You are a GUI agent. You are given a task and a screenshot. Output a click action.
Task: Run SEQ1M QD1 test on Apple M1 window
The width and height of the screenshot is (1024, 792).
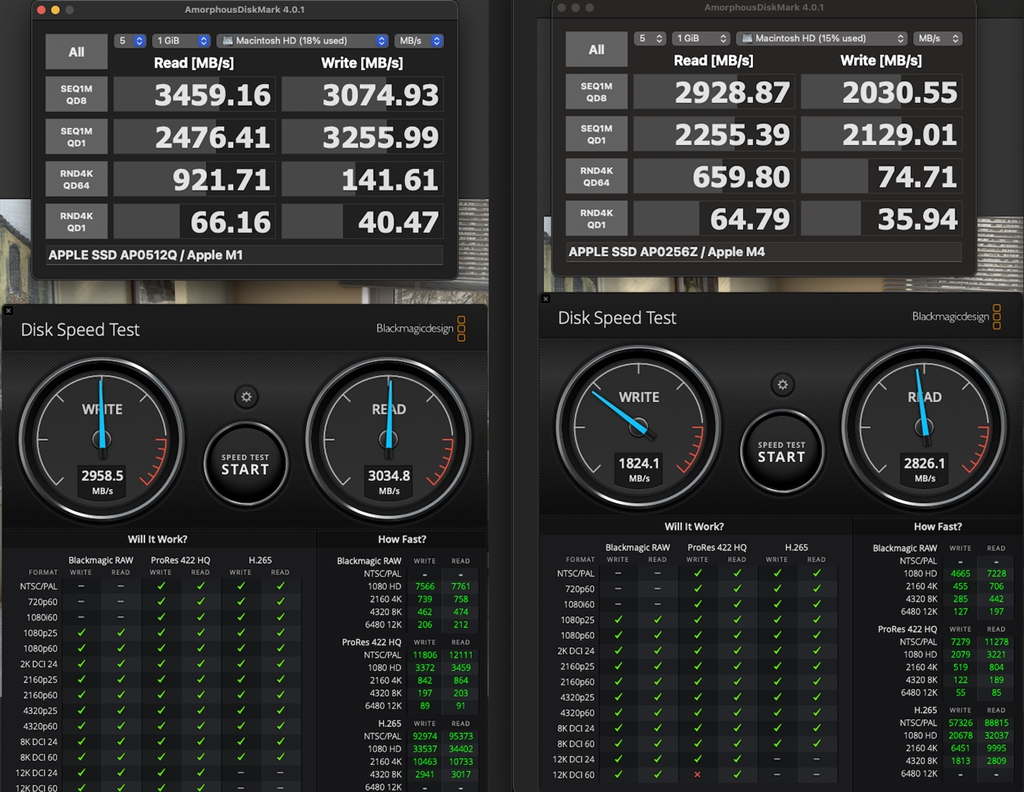pos(76,136)
